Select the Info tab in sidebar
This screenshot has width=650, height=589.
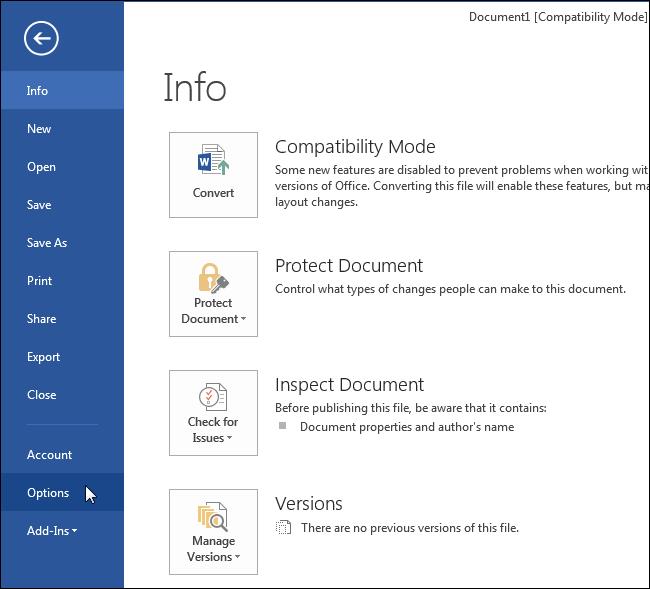tap(62, 90)
